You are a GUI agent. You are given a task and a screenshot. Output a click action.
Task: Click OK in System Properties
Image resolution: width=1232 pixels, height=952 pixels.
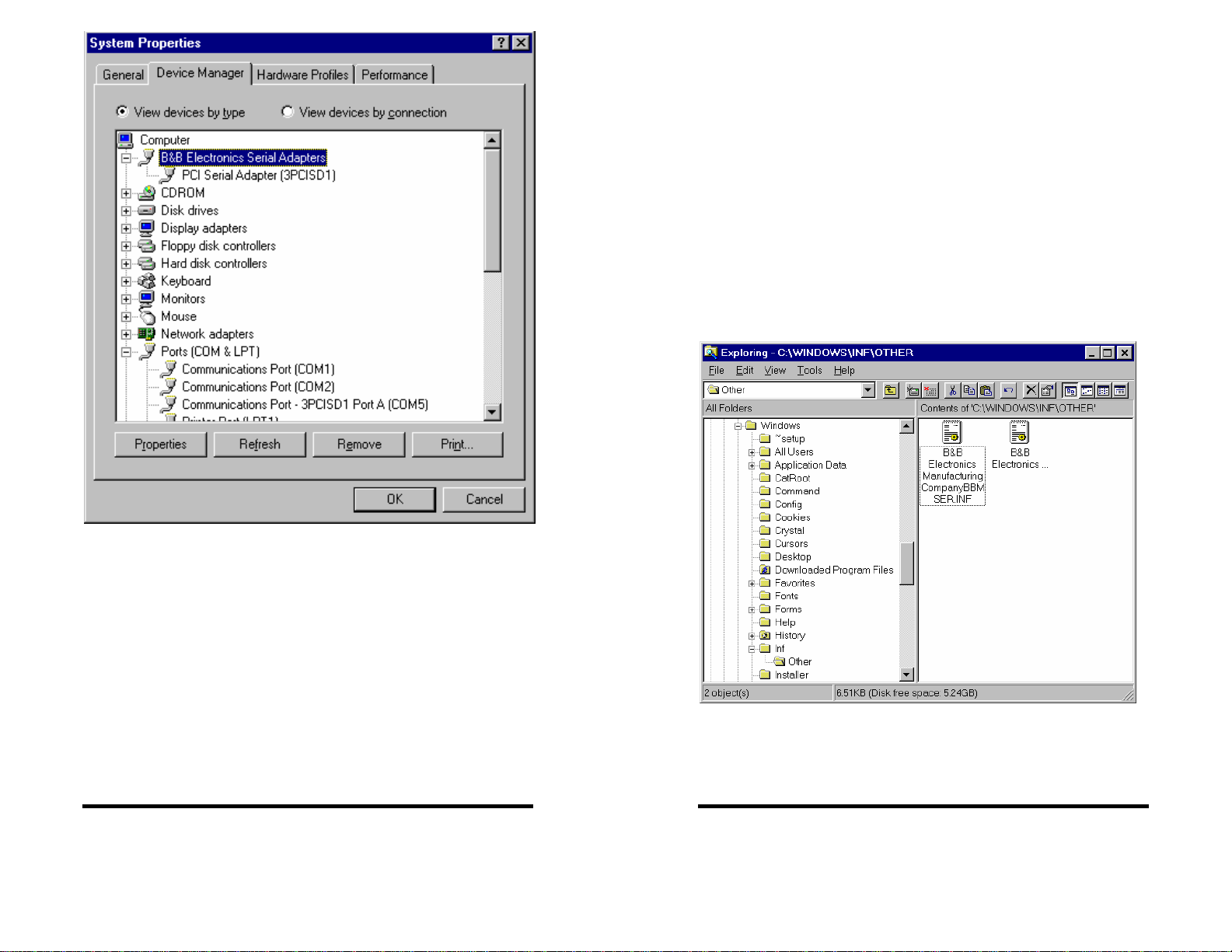pyautogui.click(x=395, y=499)
